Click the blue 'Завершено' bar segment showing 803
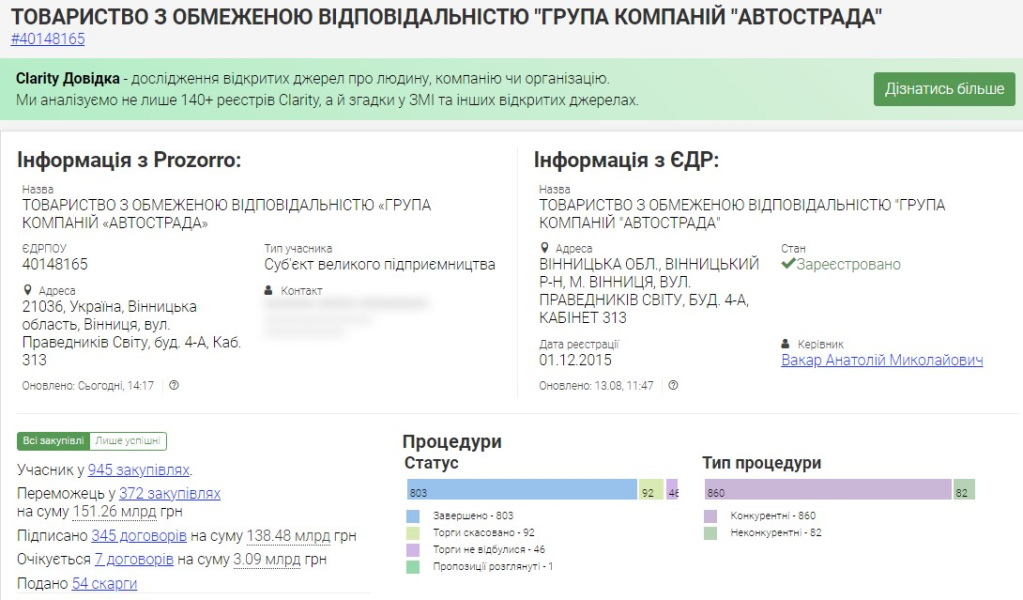 (x=522, y=490)
